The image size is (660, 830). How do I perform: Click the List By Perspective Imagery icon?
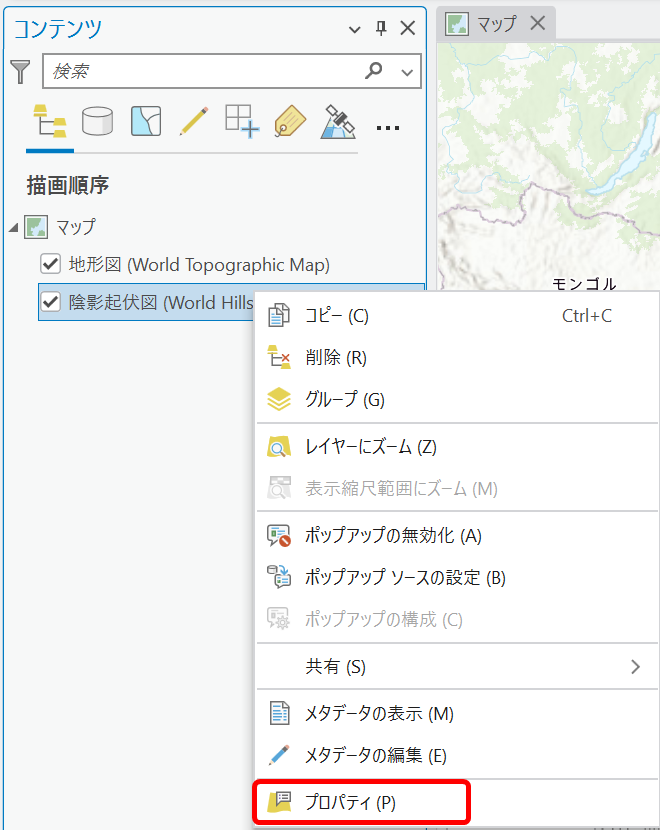pos(338,122)
